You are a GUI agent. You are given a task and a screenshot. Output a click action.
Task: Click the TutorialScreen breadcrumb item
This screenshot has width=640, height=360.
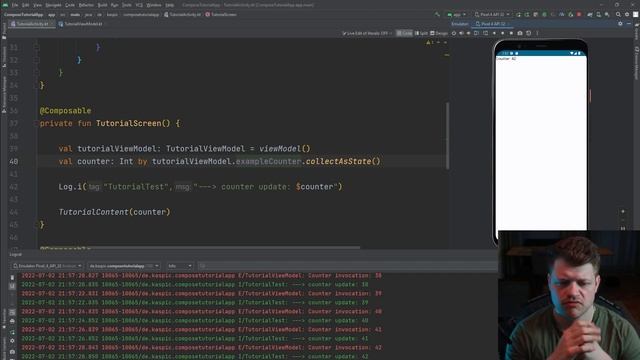click(221, 15)
